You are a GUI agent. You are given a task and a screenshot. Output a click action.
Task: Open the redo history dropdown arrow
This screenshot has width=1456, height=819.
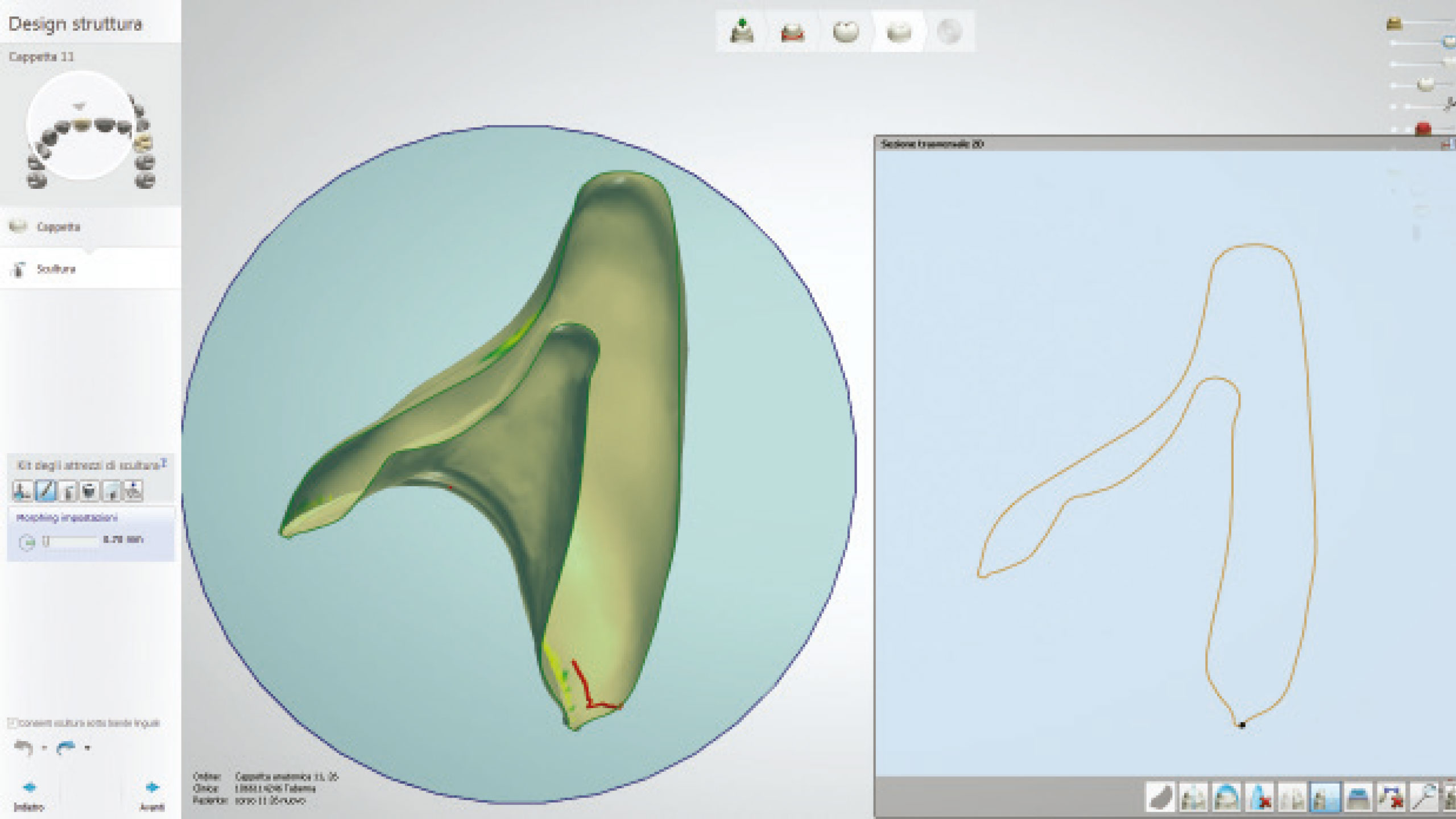pos(87,748)
